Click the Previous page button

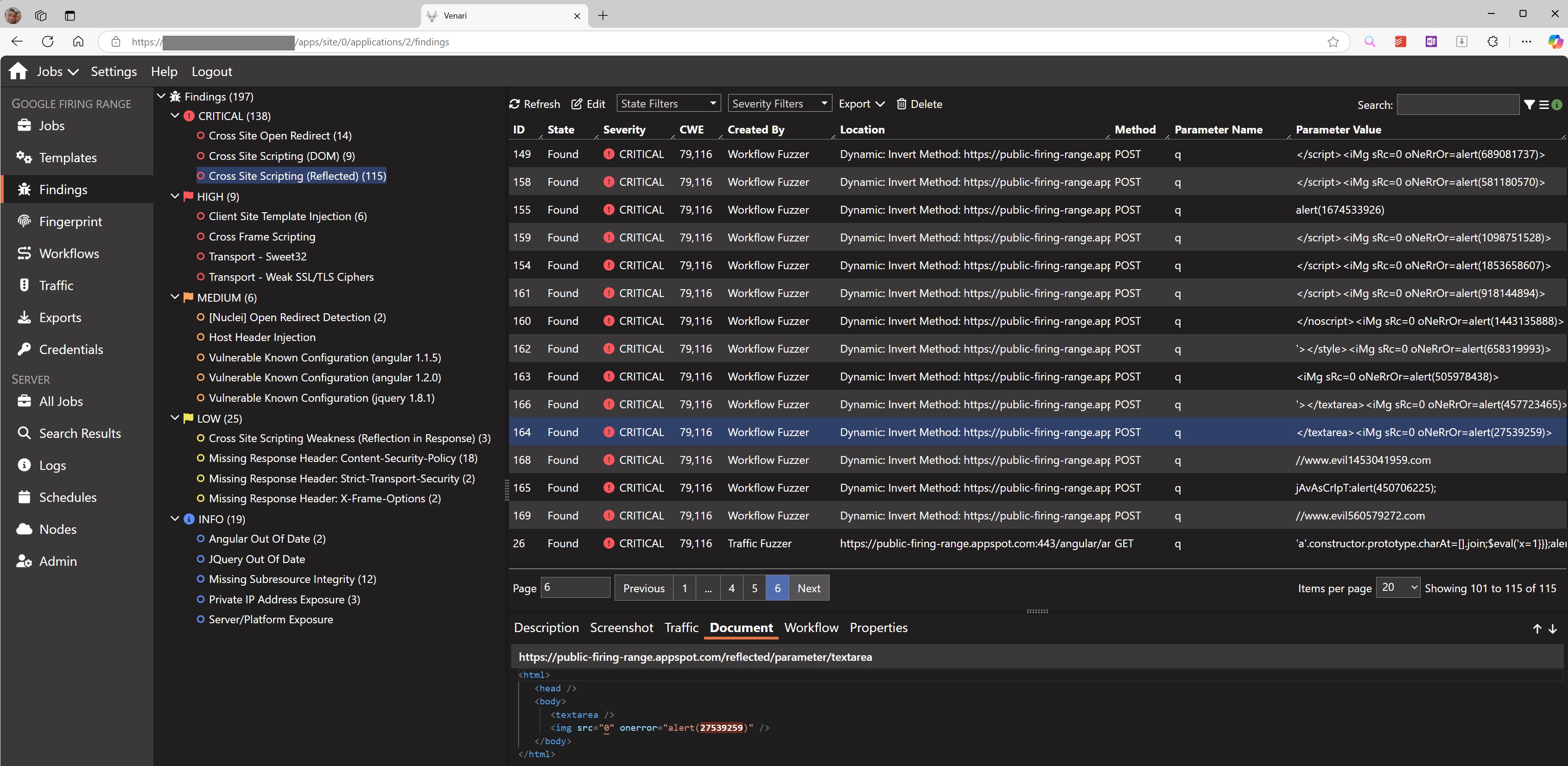(x=643, y=589)
